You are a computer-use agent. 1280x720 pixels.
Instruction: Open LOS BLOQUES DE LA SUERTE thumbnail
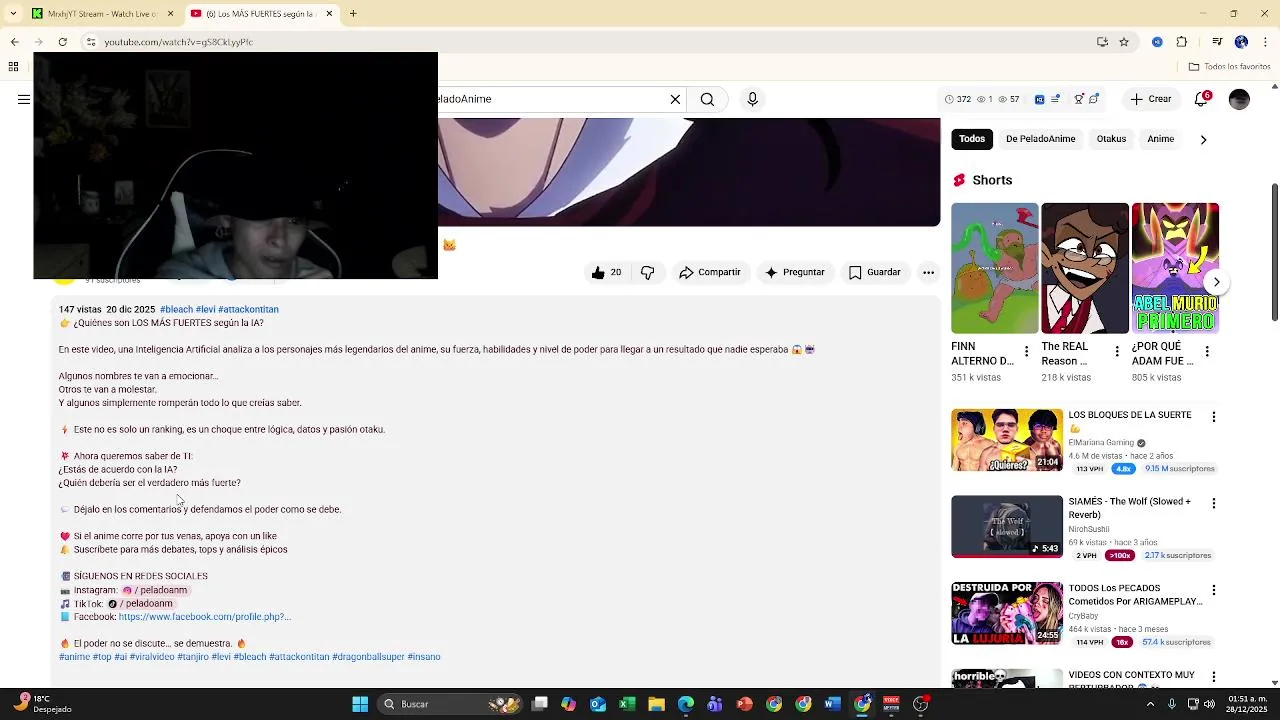pos(1007,440)
